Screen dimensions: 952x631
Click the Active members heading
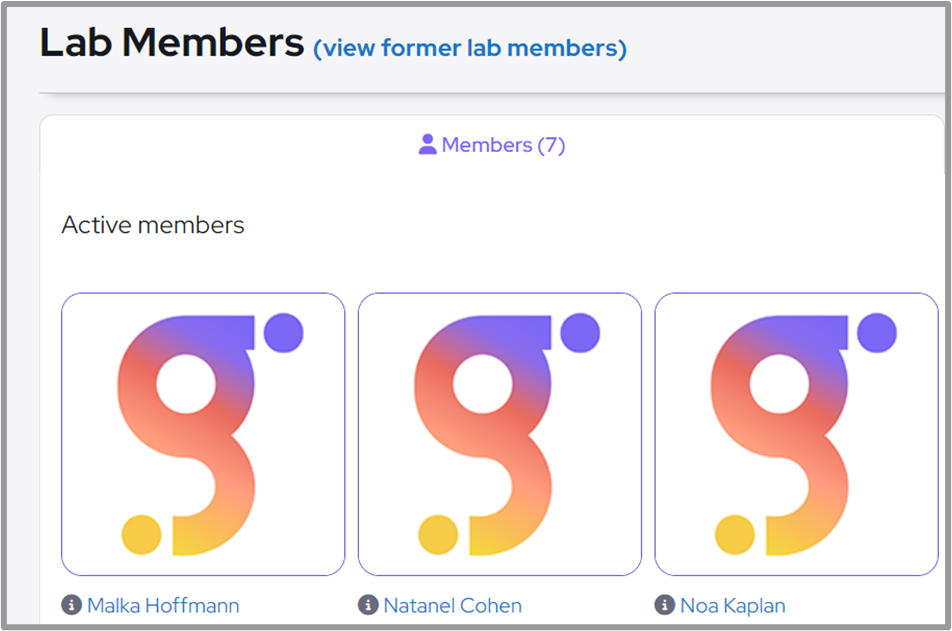click(153, 225)
